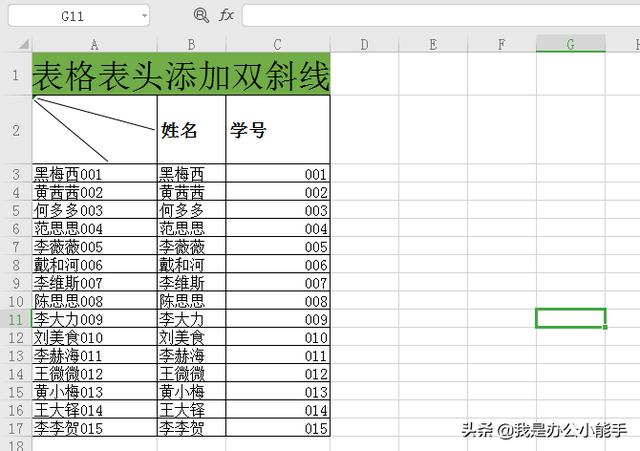Click name cell 何多多 in column B
The image size is (640, 451).
click(x=191, y=210)
